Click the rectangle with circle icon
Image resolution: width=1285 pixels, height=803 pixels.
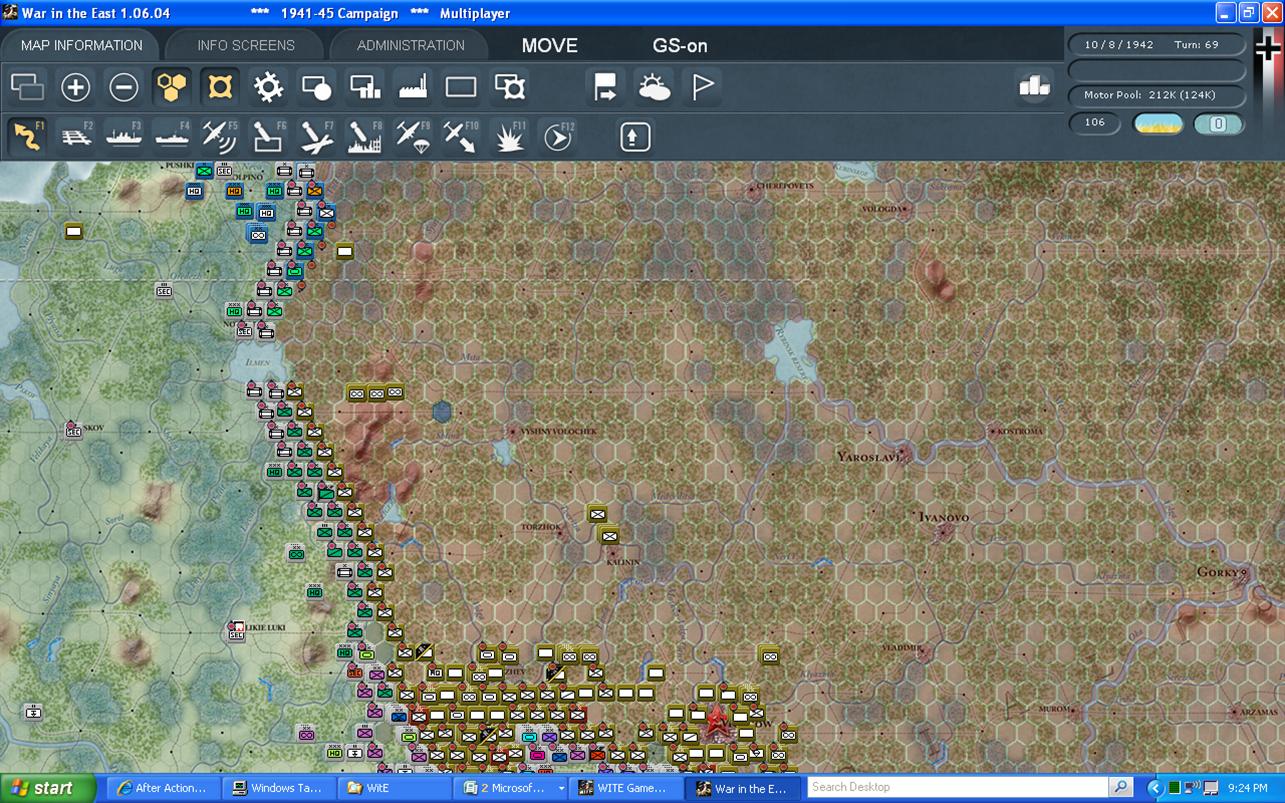coord(316,87)
